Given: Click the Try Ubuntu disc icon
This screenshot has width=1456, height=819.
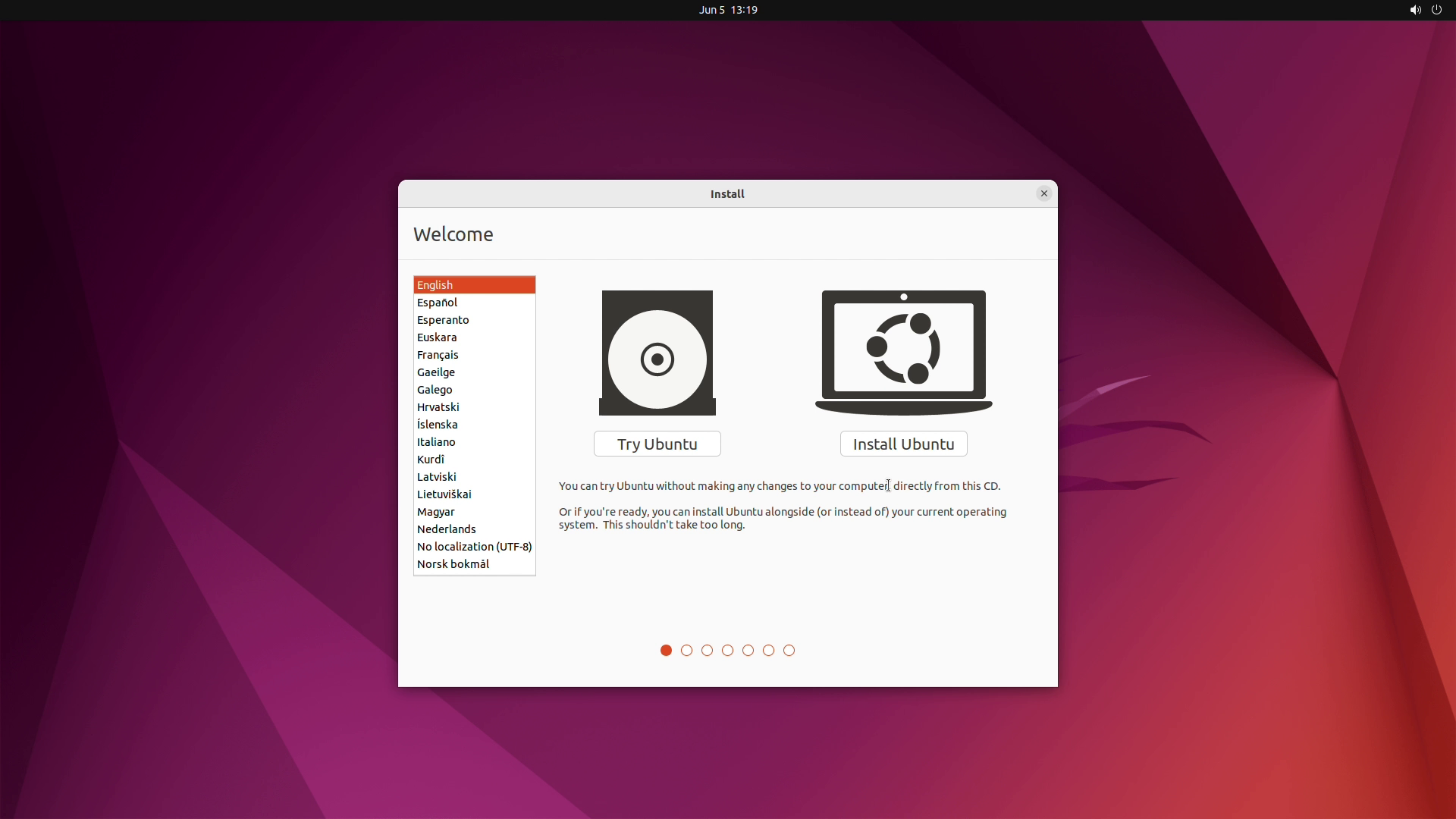Looking at the screenshot, I should coord(657,352).
